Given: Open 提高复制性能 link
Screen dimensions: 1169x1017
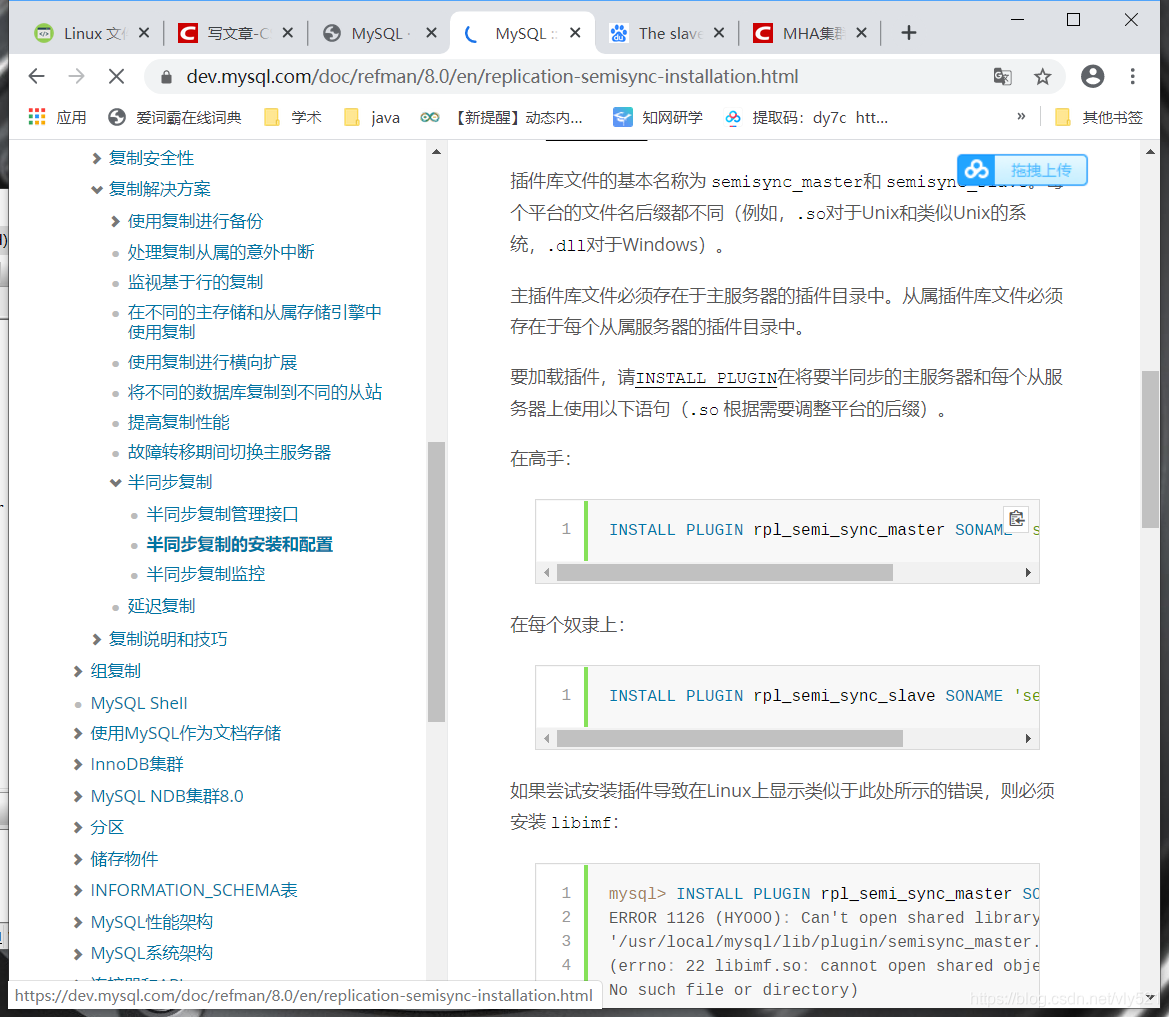Looking at the screenshot, I should pyautogui.click(x=178, y=422).
